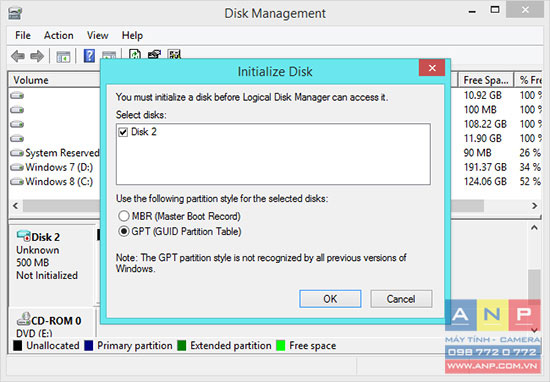550x382 pixels.
Task: Click the 34 % free value for Windows 7
Action: (530, 167)
